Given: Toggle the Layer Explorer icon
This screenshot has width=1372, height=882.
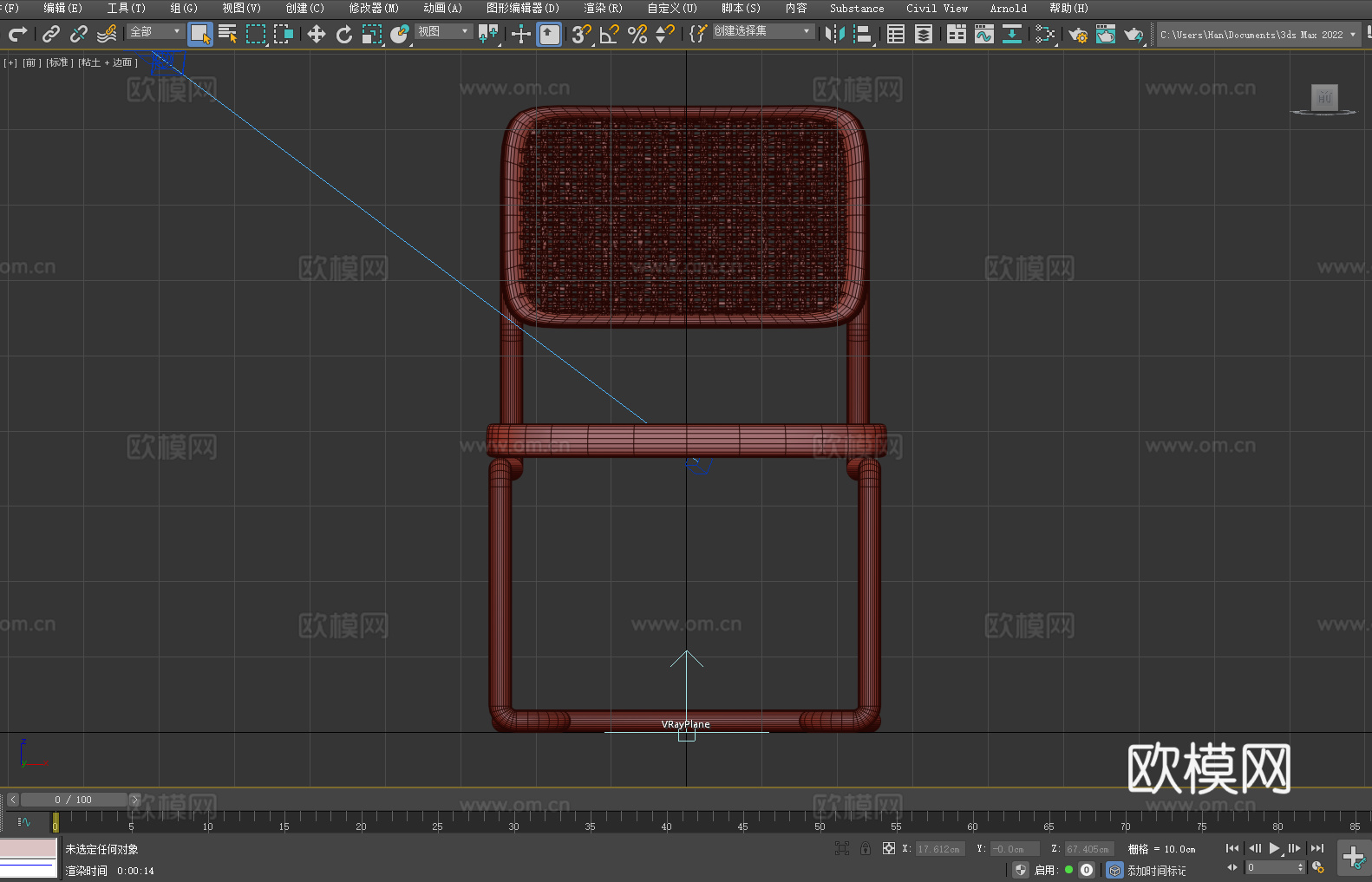Looking at the screenshot, I should point(924,34).
